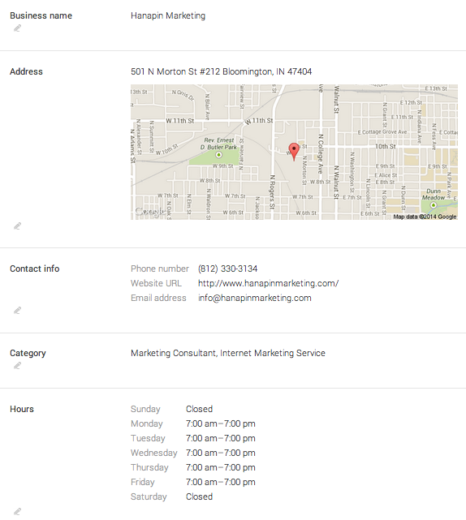Click Rev. Ernest D. Butler Park marker
The image size is (466, 520).
[219, 155]
